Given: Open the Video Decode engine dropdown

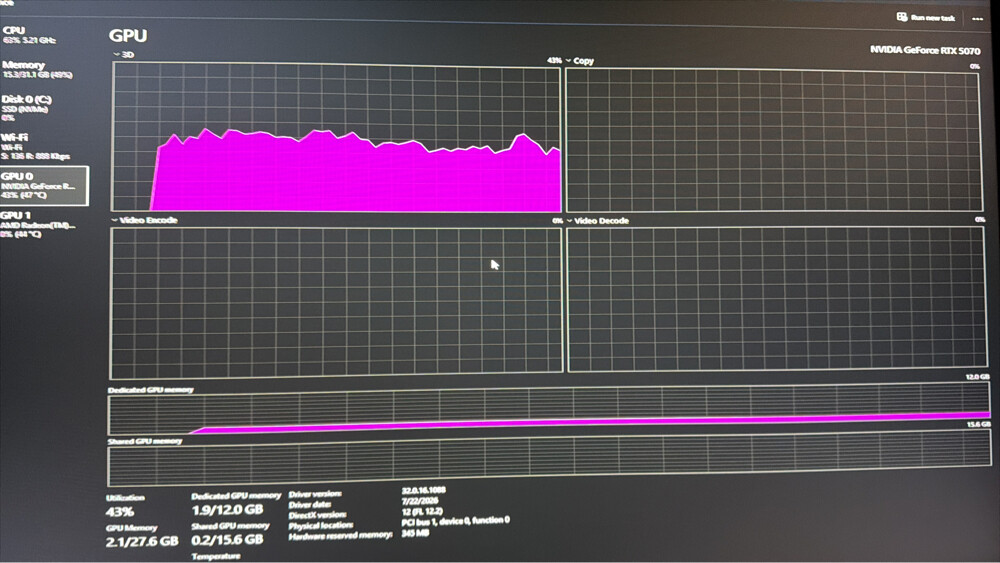Looking at the screenshot, I should [x=570, y=221].
